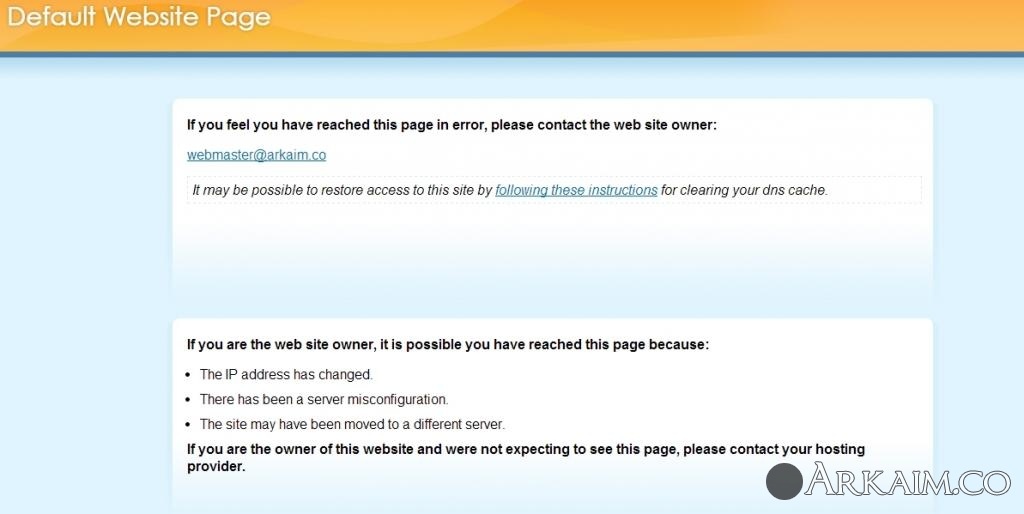Click empty space below the dns cache note box
This screenshot has height=514, width=1024.
click(x=550, y=250)
